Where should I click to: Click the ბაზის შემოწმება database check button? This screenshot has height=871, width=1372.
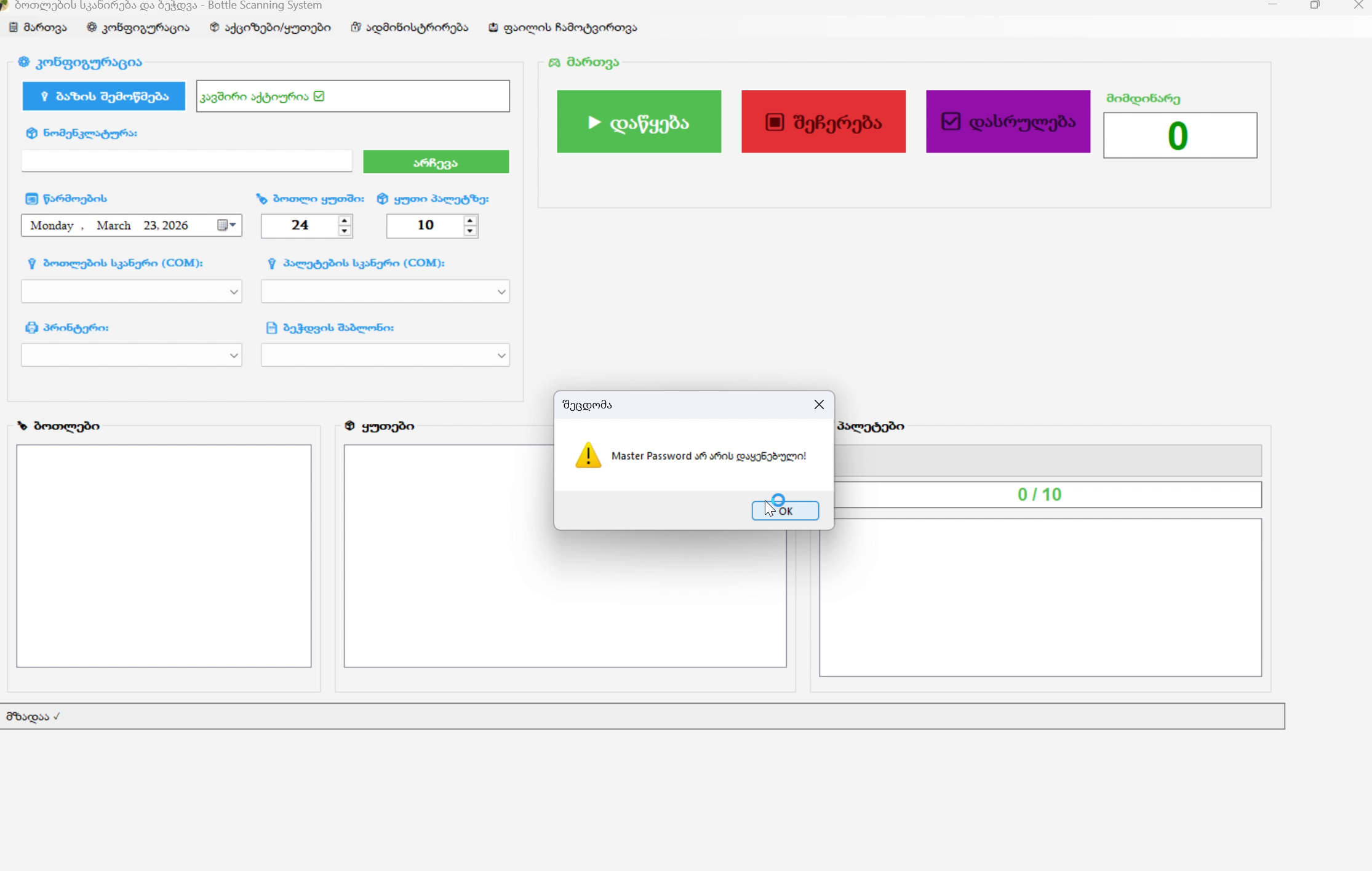point(104,97)
